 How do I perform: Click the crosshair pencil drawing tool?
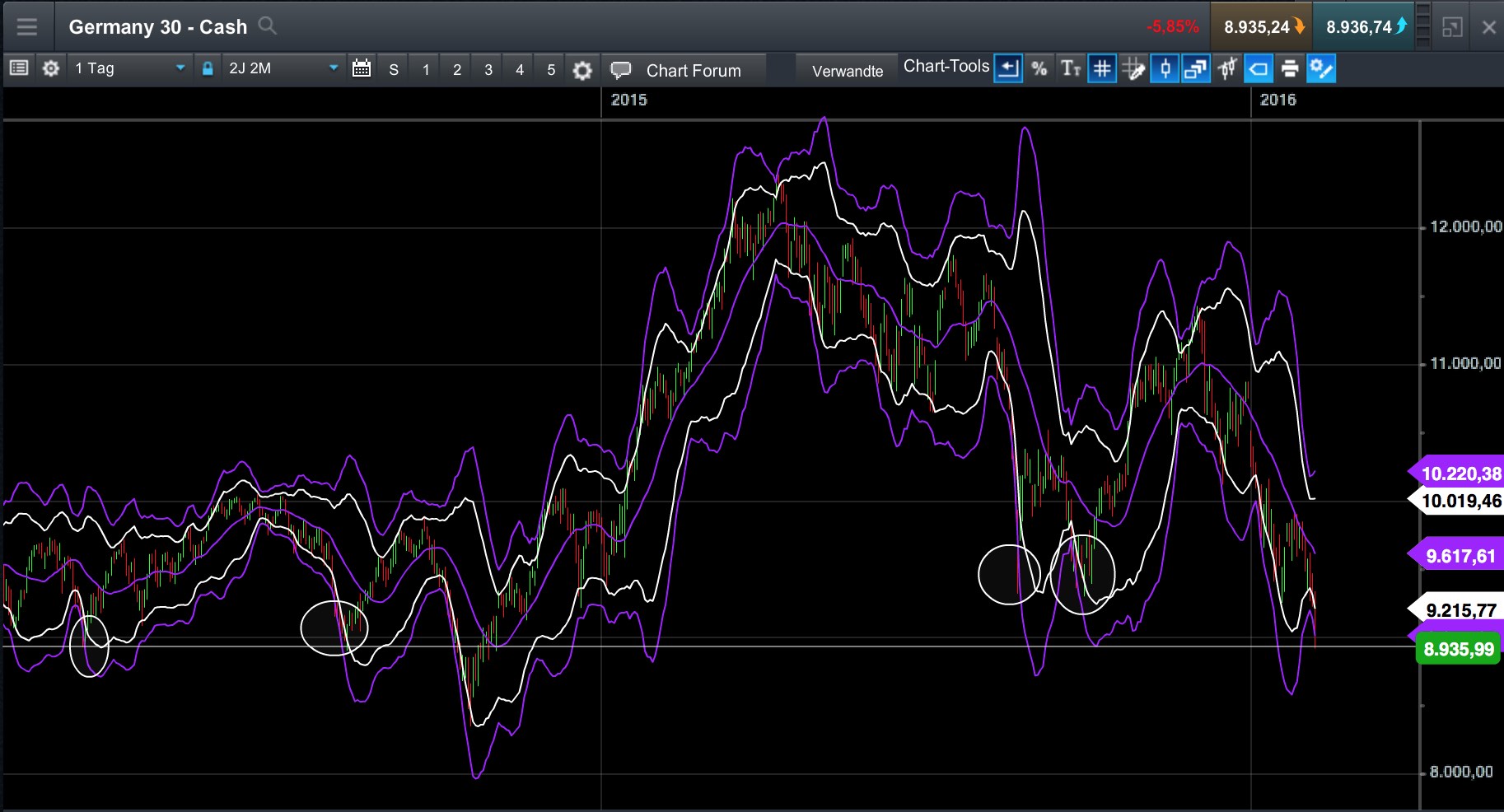(1133, 69)
